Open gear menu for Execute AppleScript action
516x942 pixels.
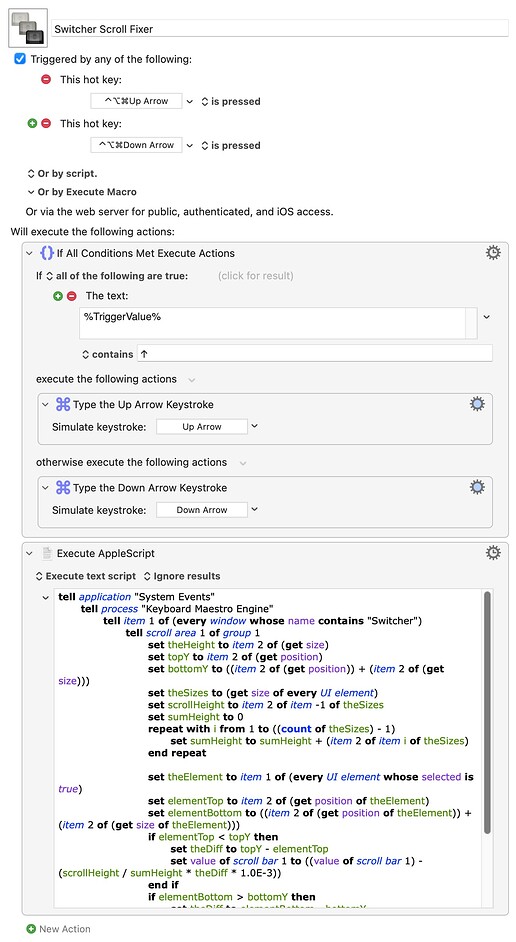coord(493,553)
